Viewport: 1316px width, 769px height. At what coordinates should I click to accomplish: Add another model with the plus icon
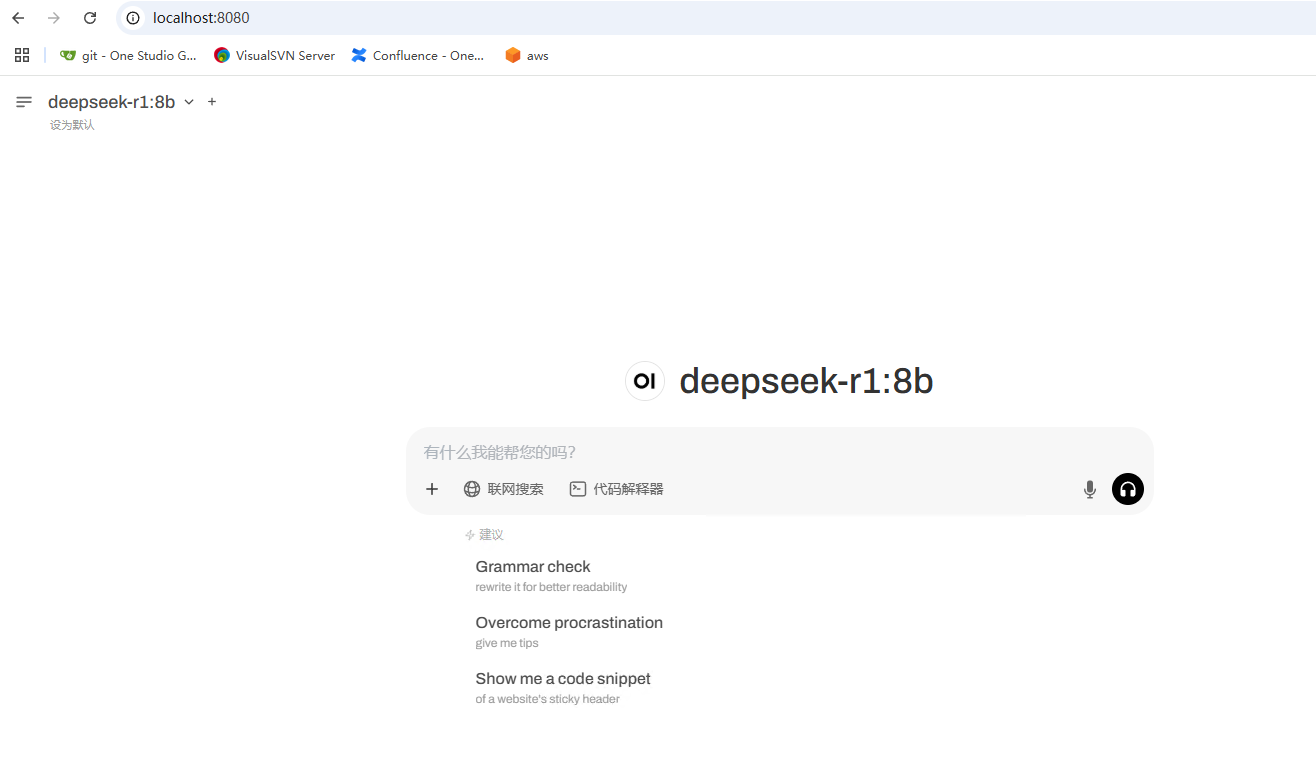(x=212, y=102)
